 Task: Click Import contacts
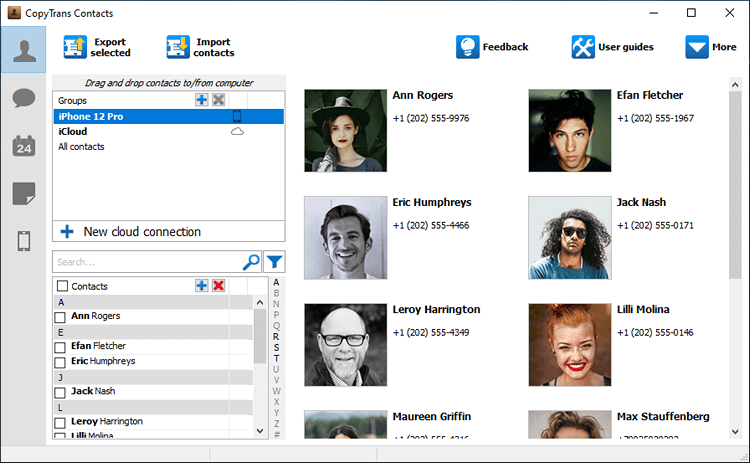(x=200, y=47)
